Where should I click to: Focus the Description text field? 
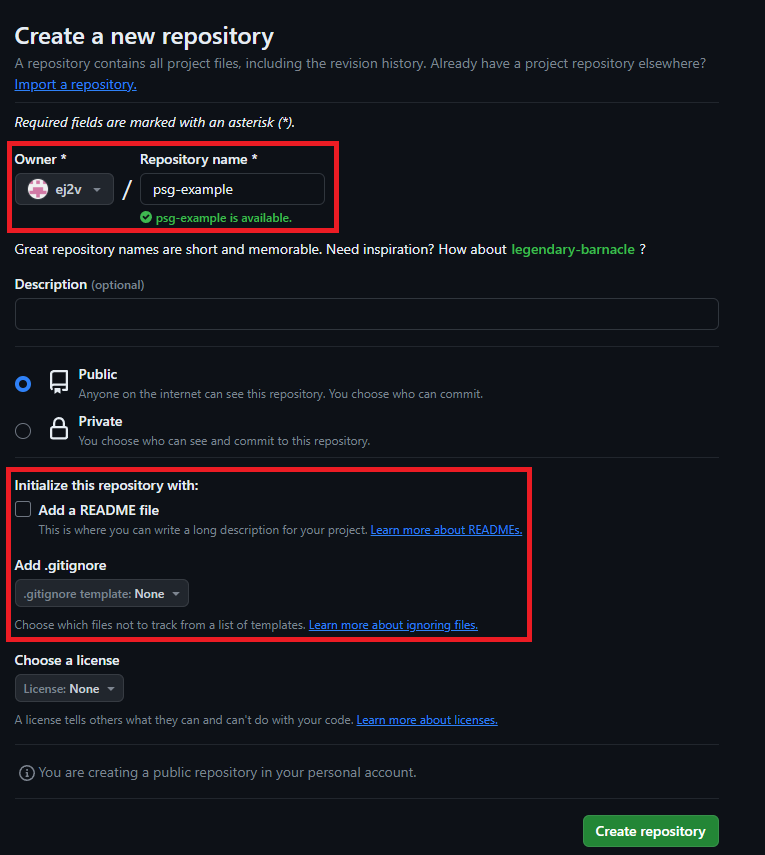[x=366, y=314]
